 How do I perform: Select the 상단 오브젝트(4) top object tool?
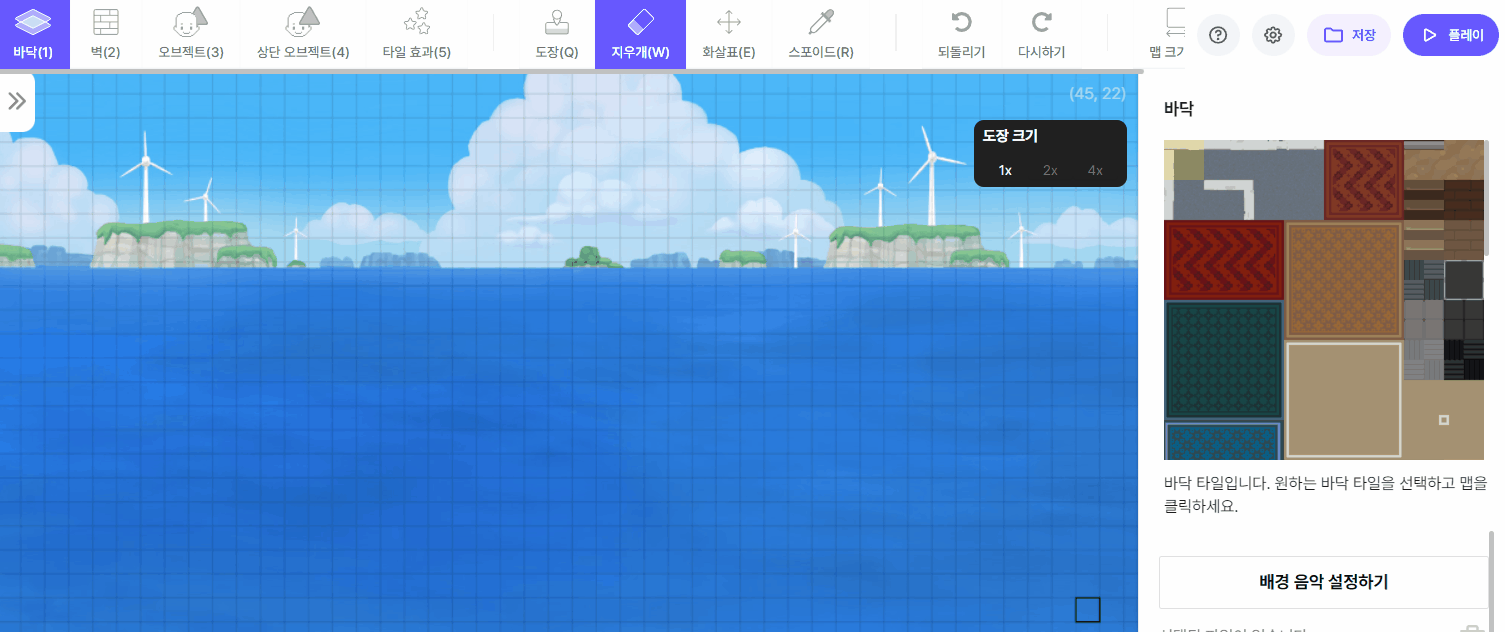tap(303, 35)
